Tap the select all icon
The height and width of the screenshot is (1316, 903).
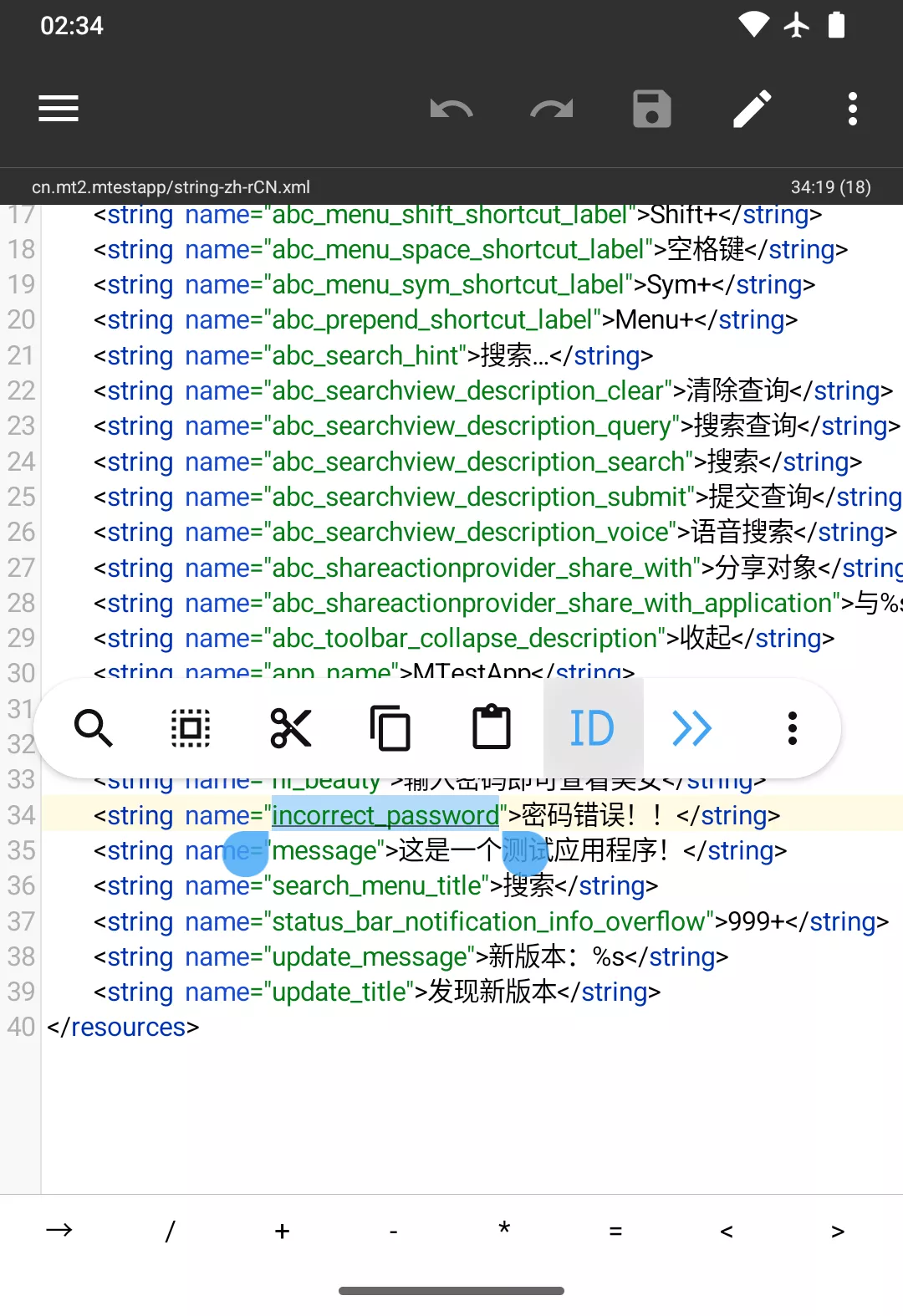point(191,728)
